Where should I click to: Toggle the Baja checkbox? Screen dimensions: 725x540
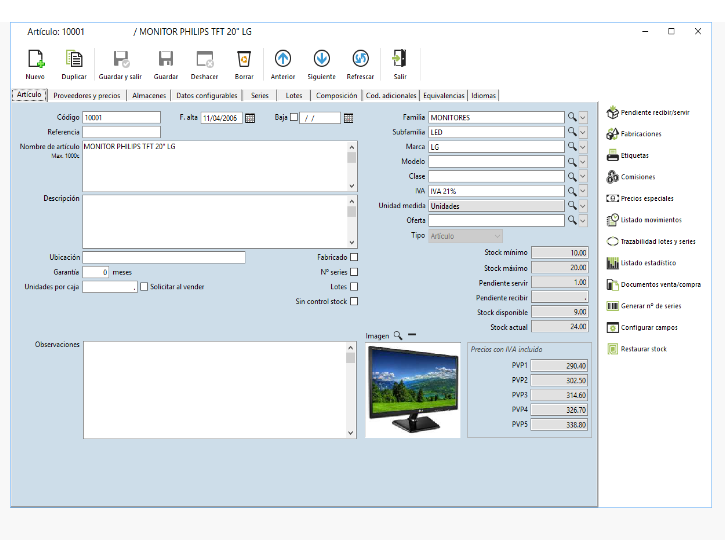coord(294,117)
